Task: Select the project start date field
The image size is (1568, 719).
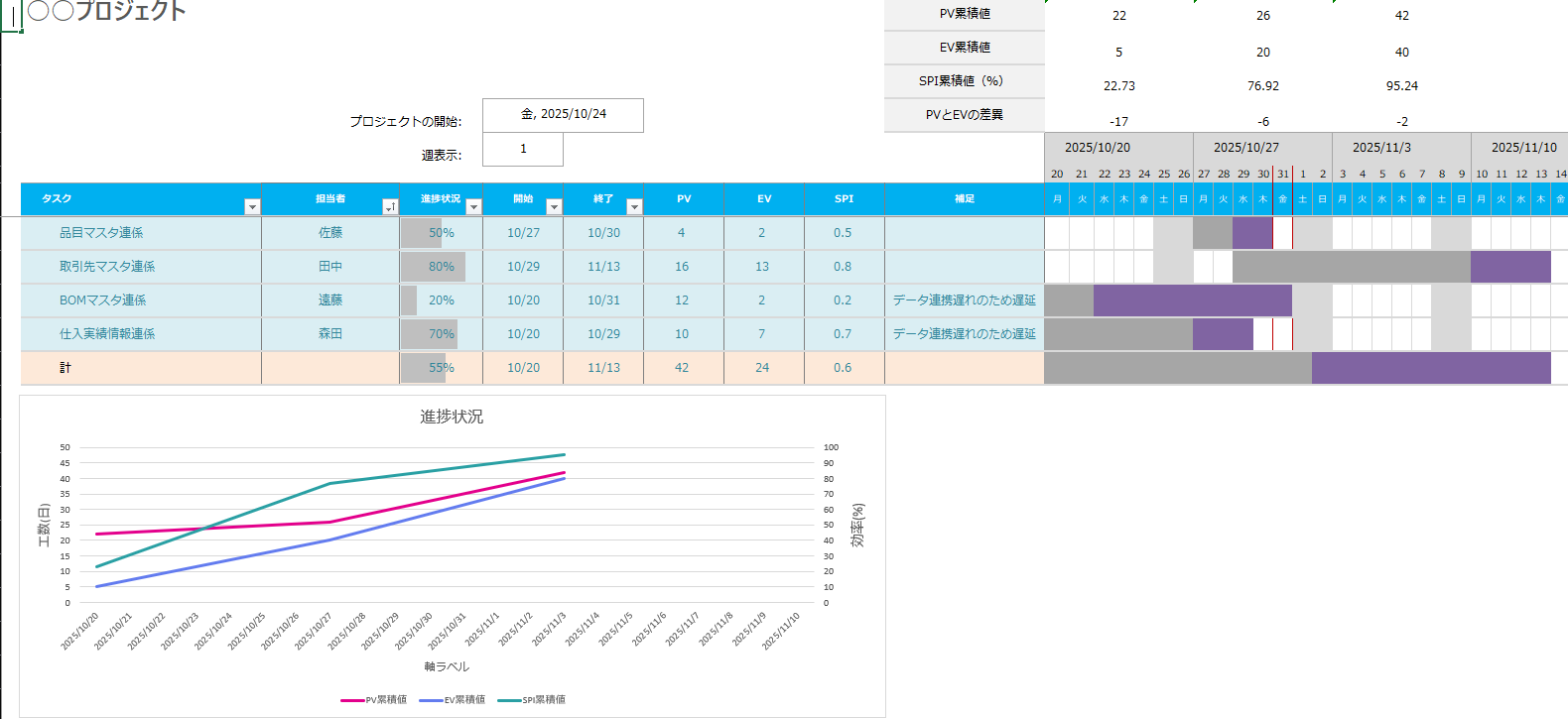Action: click(x=563, y=115)
